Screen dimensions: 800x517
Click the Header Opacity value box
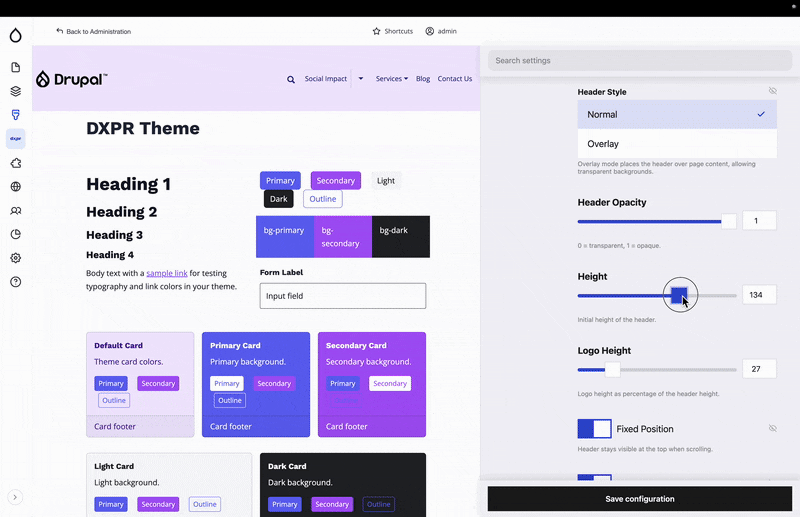[x=759, y=221]
